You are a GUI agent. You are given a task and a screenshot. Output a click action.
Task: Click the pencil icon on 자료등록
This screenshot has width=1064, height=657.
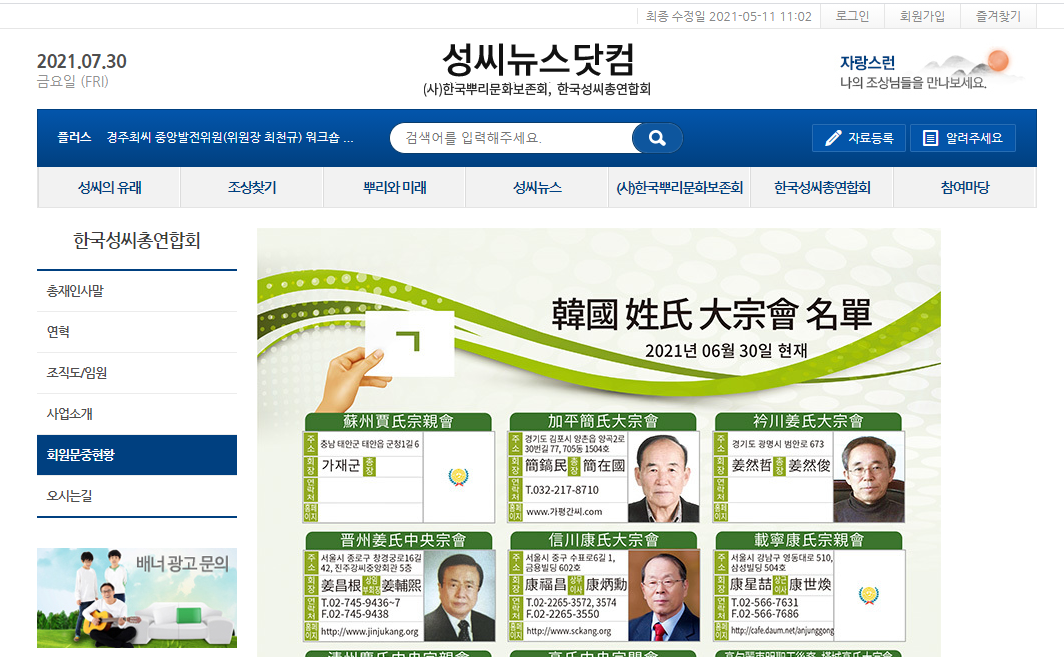tap(833, 138)
